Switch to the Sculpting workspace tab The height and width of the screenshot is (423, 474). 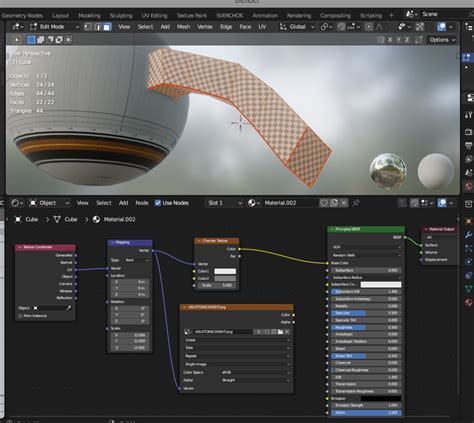(121, 15)
